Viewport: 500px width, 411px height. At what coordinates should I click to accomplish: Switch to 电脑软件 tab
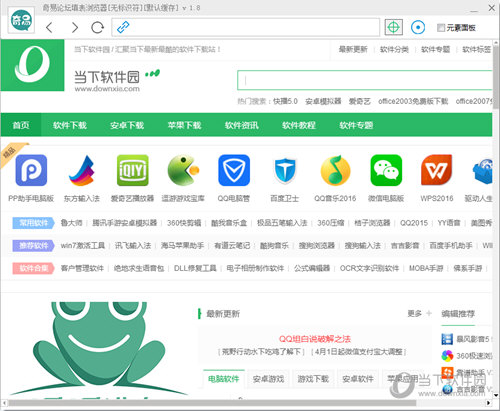224,379
